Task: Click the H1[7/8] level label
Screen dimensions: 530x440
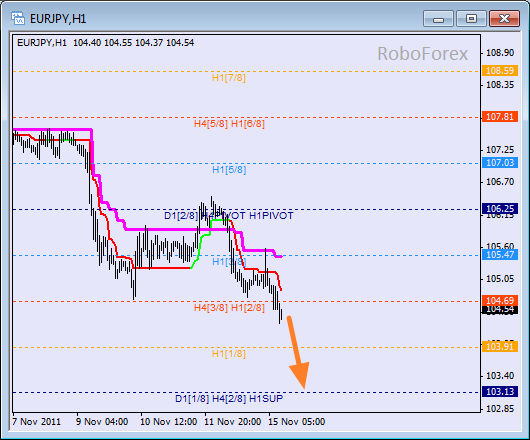Action: 228,78
